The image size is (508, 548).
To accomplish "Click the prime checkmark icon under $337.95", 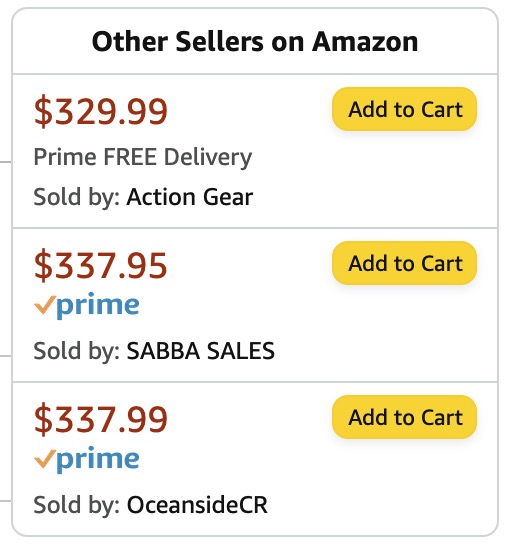I will pos(45,305).
